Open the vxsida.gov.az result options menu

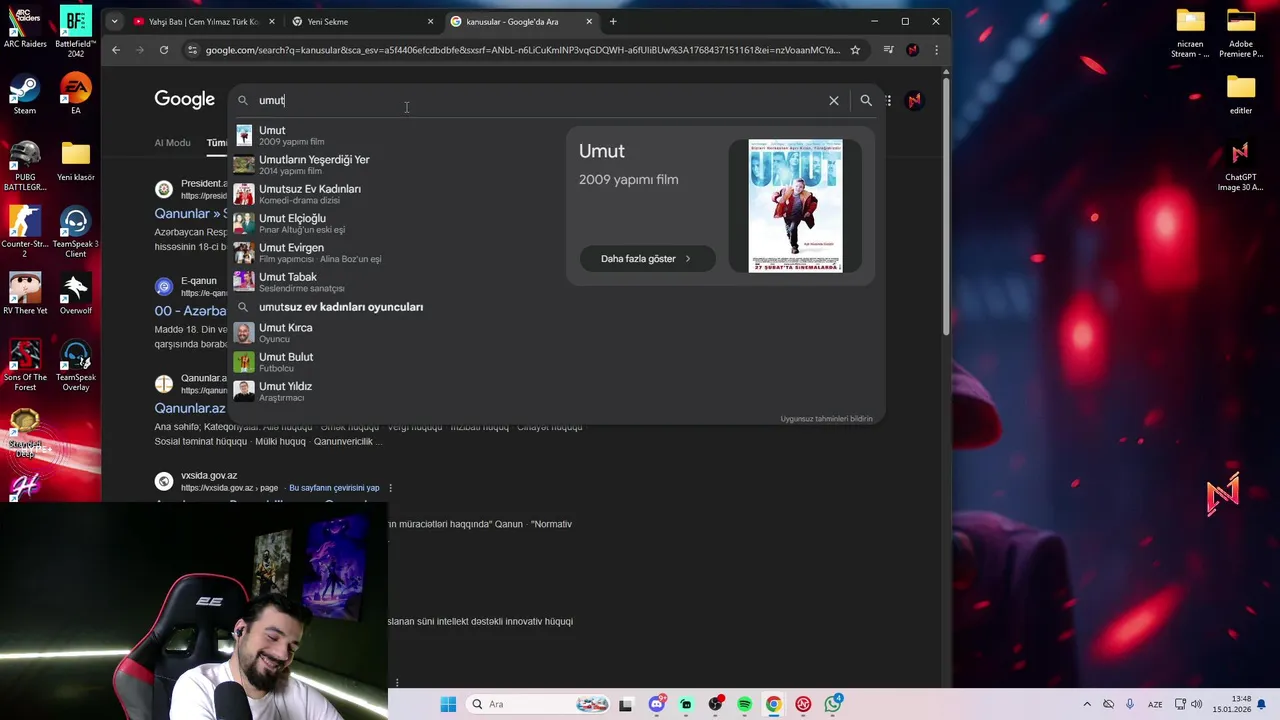coord(390,488)
